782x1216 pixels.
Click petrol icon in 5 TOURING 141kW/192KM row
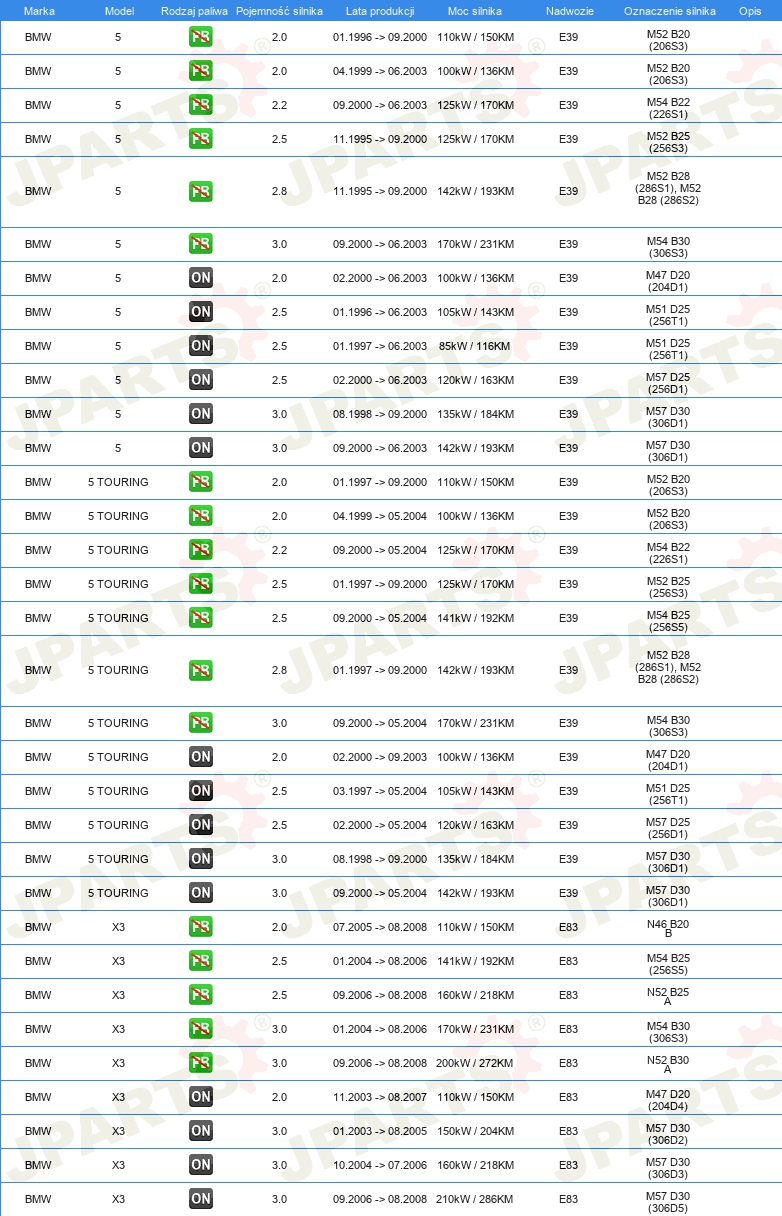coord(201,618)
